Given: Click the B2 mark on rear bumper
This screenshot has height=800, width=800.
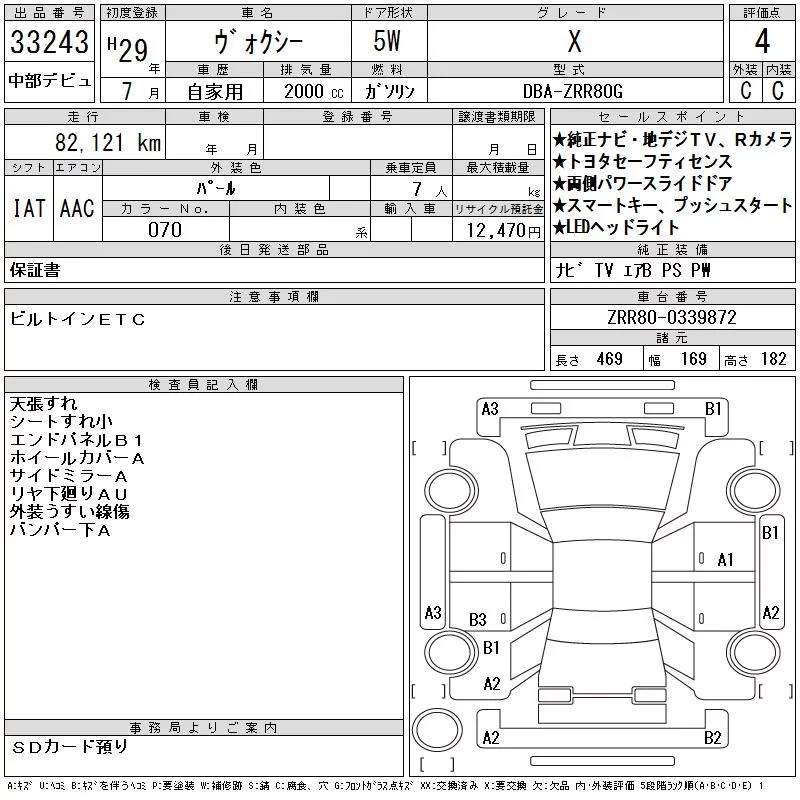Looking at the screenshot, I should (x=712, y=738).
